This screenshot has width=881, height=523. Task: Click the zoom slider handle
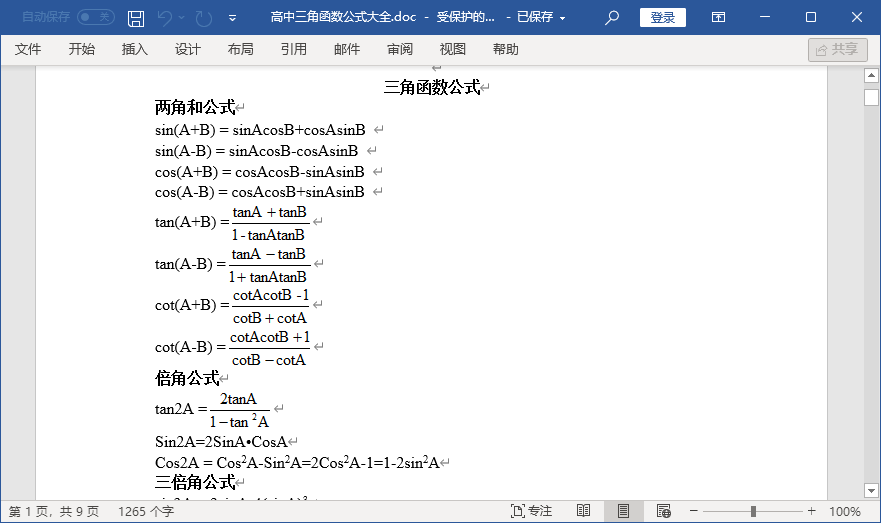(x=755, y=511)
